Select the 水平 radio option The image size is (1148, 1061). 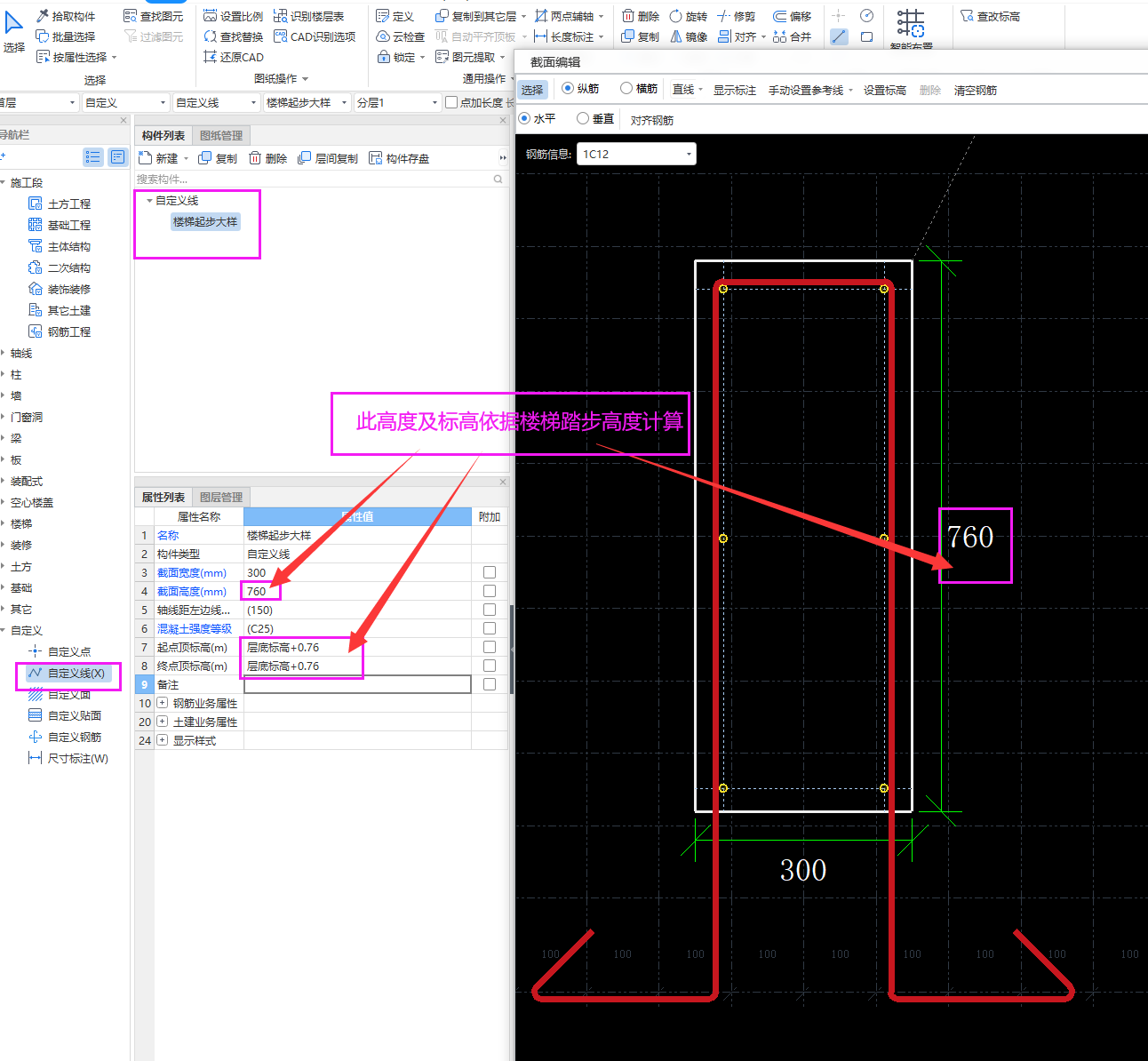[x=537, y=118]
